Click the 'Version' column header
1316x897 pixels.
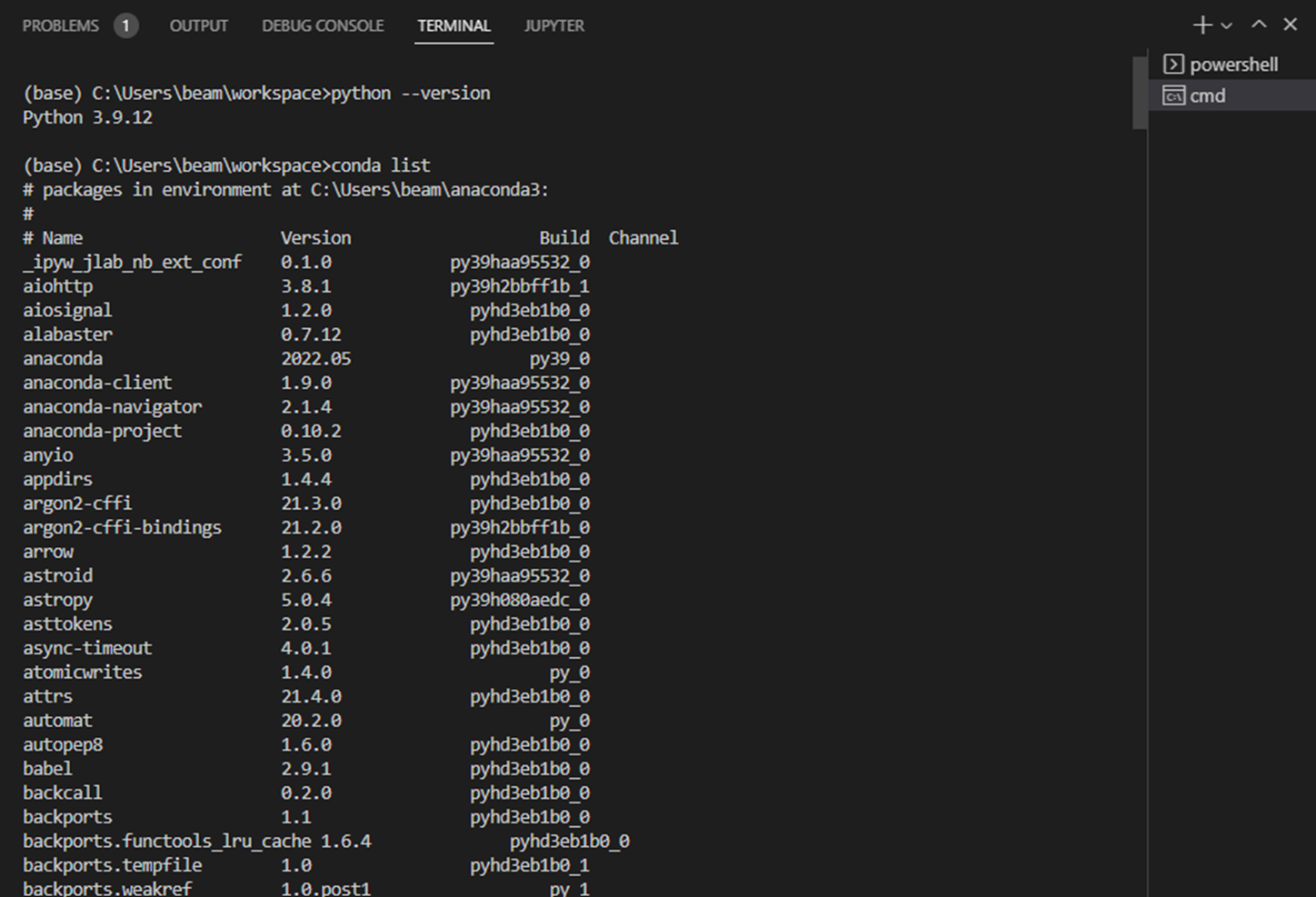(x=315, y=237)
